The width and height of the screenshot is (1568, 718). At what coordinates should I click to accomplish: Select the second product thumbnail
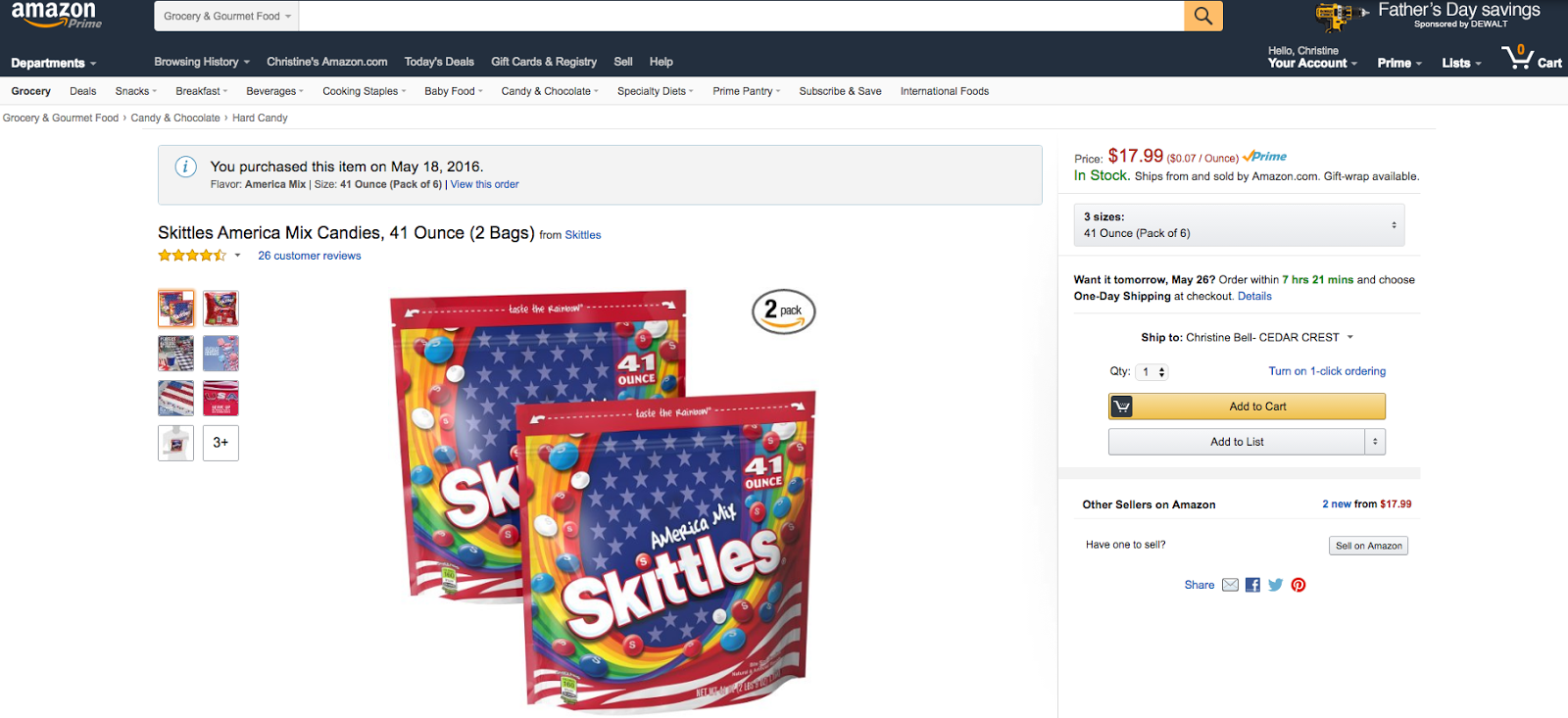tap(220, 309)
